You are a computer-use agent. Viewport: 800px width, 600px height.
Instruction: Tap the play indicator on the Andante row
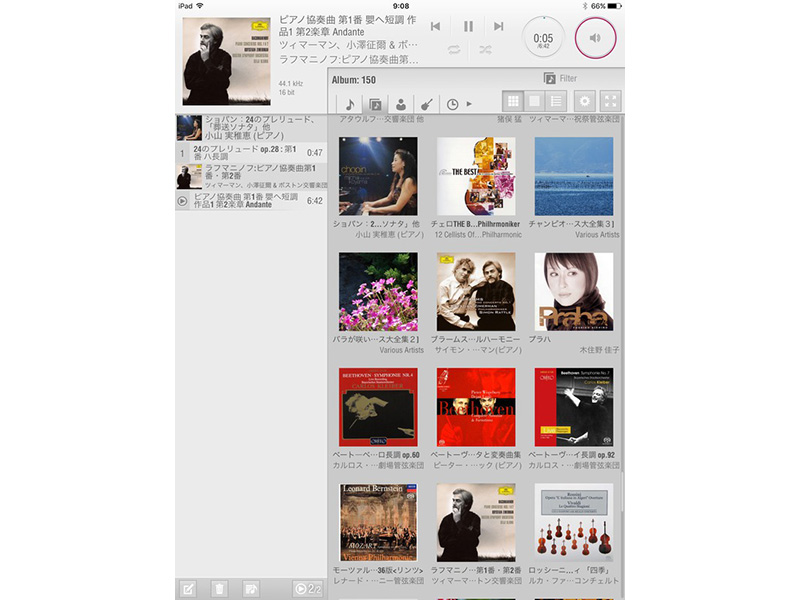pos(182,201)
